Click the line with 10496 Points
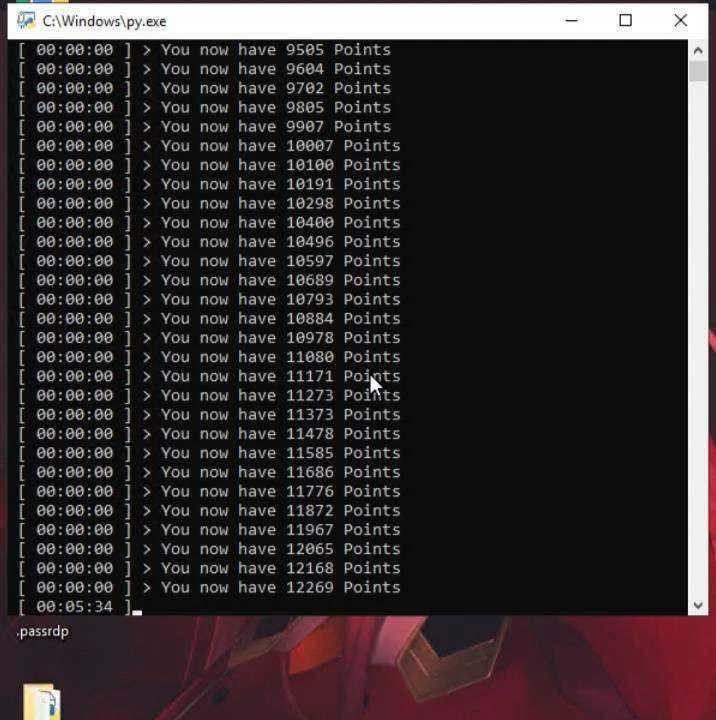Image resolution: width=716 pixels, height=720 pixels. click(209, 242)
